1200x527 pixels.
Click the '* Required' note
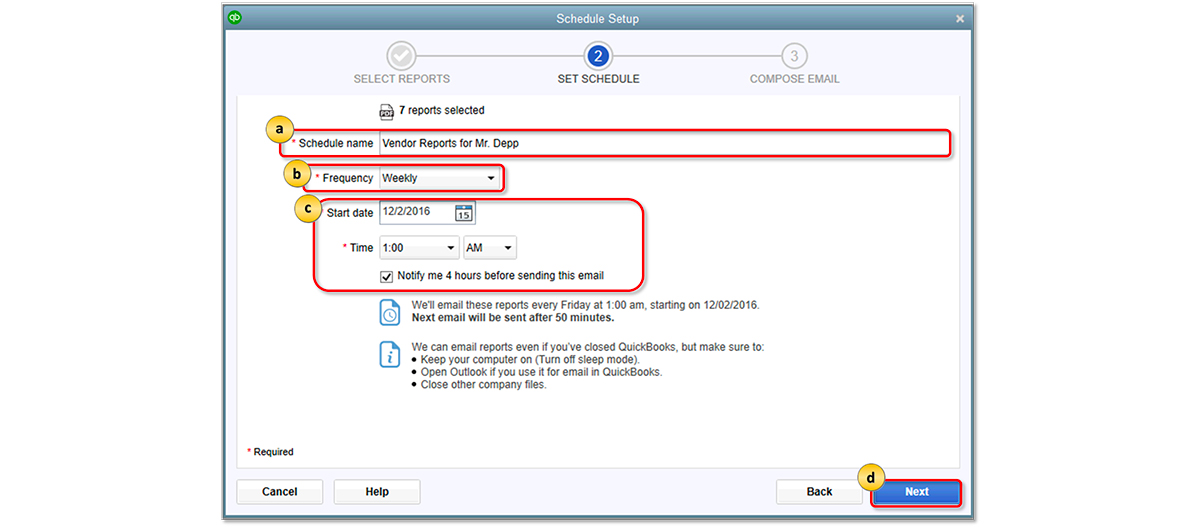coord(271,452)
